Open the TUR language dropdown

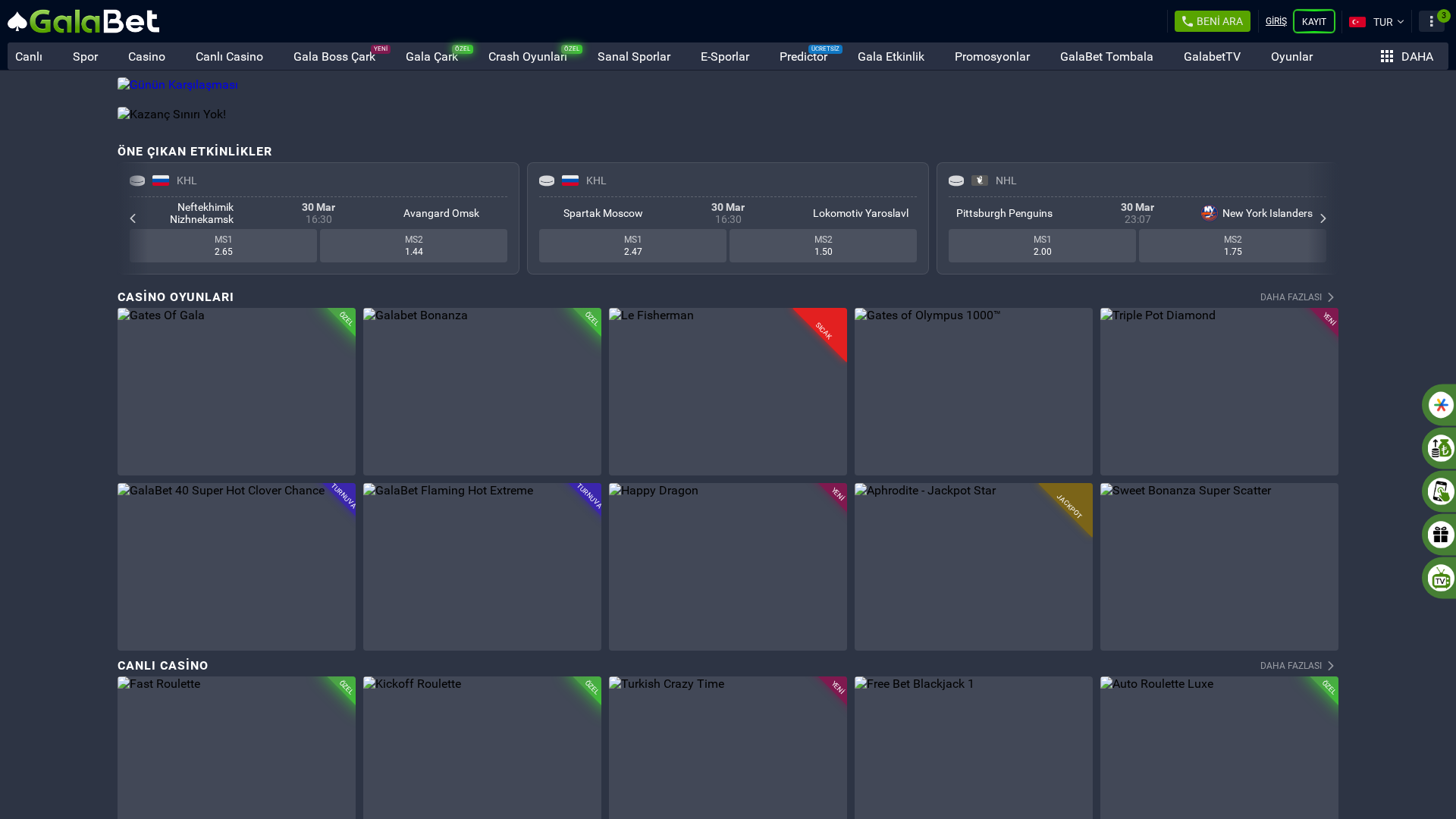pos(1376,22)
